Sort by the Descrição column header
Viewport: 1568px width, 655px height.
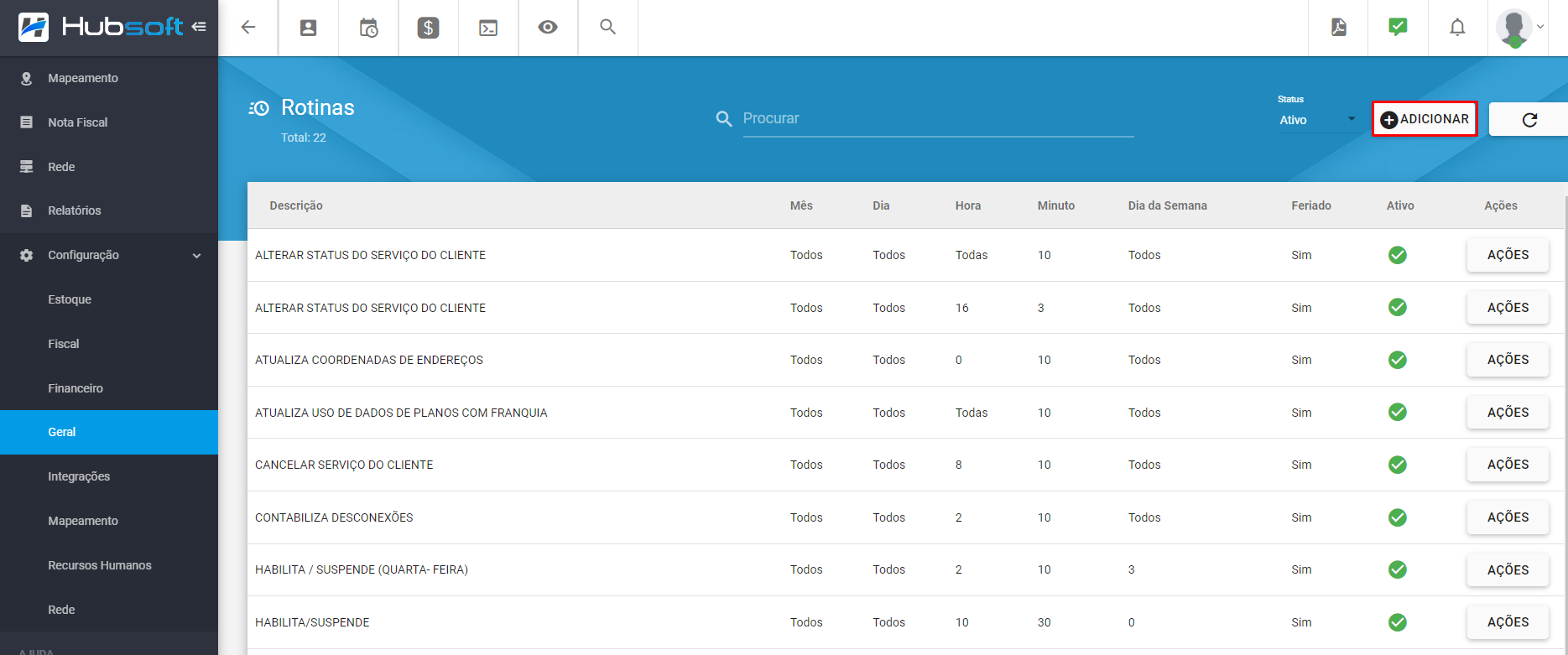pyautogui.click(x=296, y=205)
